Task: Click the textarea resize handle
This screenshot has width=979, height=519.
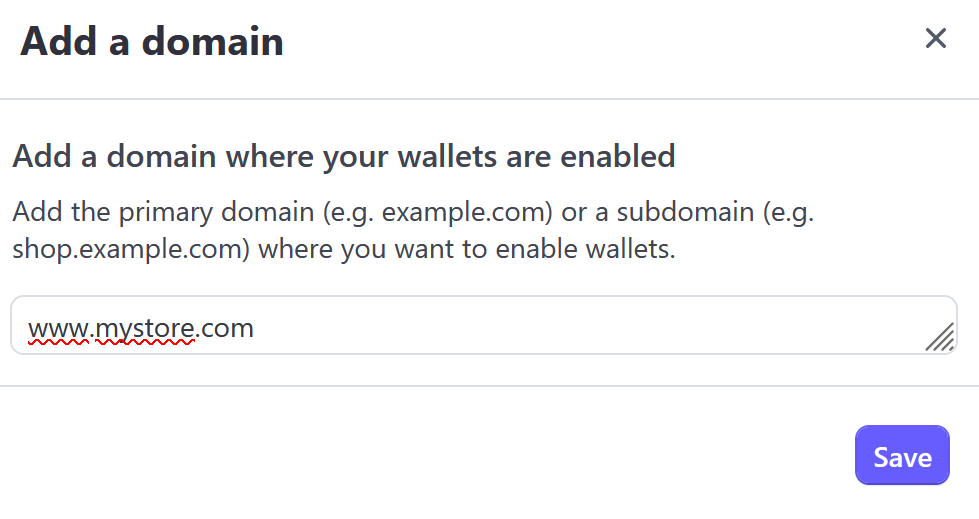Action: point(940,338)
